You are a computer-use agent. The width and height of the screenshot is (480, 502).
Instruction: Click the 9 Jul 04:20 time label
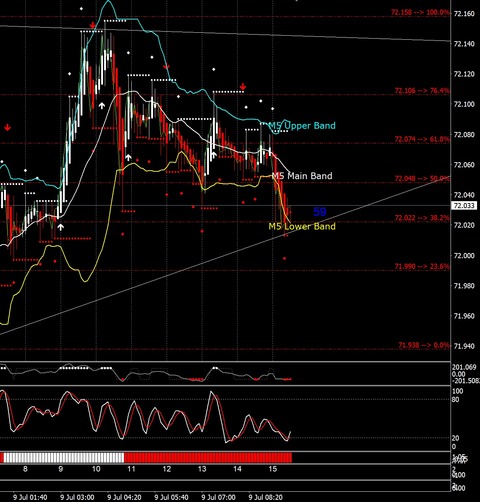tap(124, 497)
